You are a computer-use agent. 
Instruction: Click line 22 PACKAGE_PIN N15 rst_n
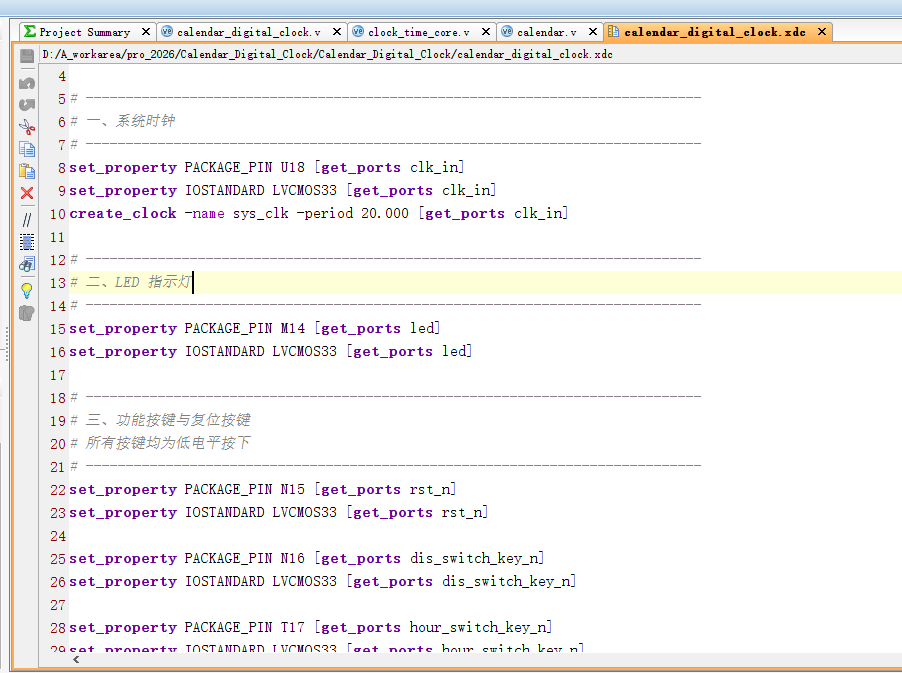click(262, 490)
